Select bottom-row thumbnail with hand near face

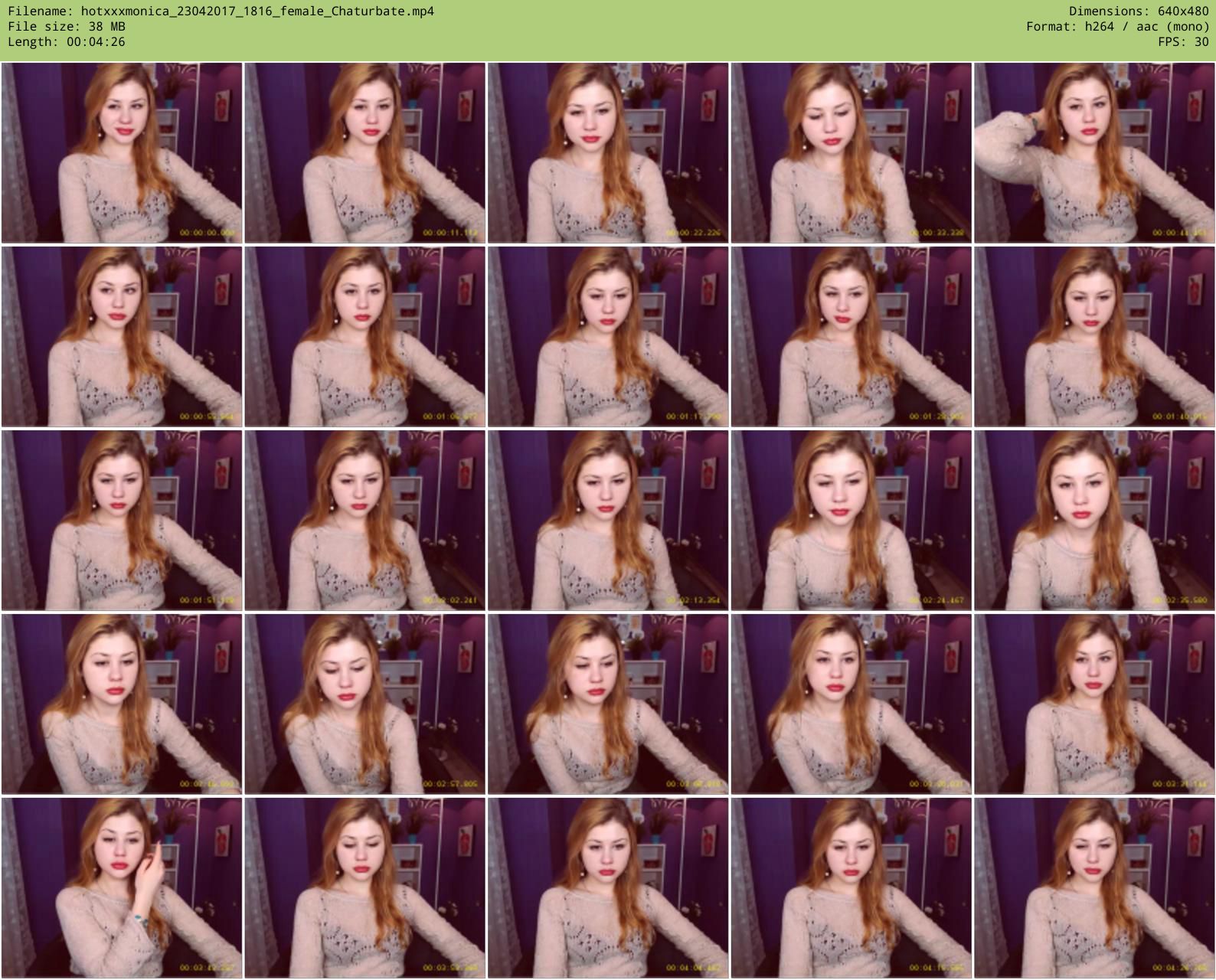click(x=122, y=888)
